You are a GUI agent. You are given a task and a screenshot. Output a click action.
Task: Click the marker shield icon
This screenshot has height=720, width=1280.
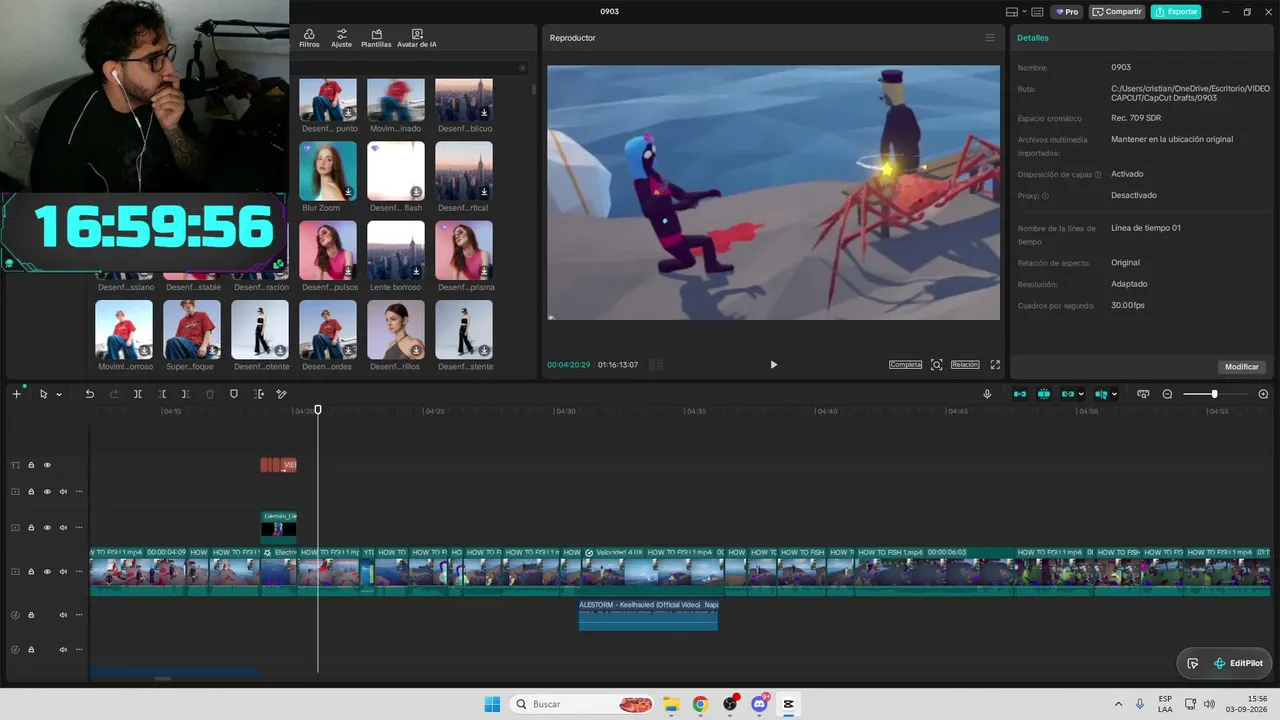[234, 394]
